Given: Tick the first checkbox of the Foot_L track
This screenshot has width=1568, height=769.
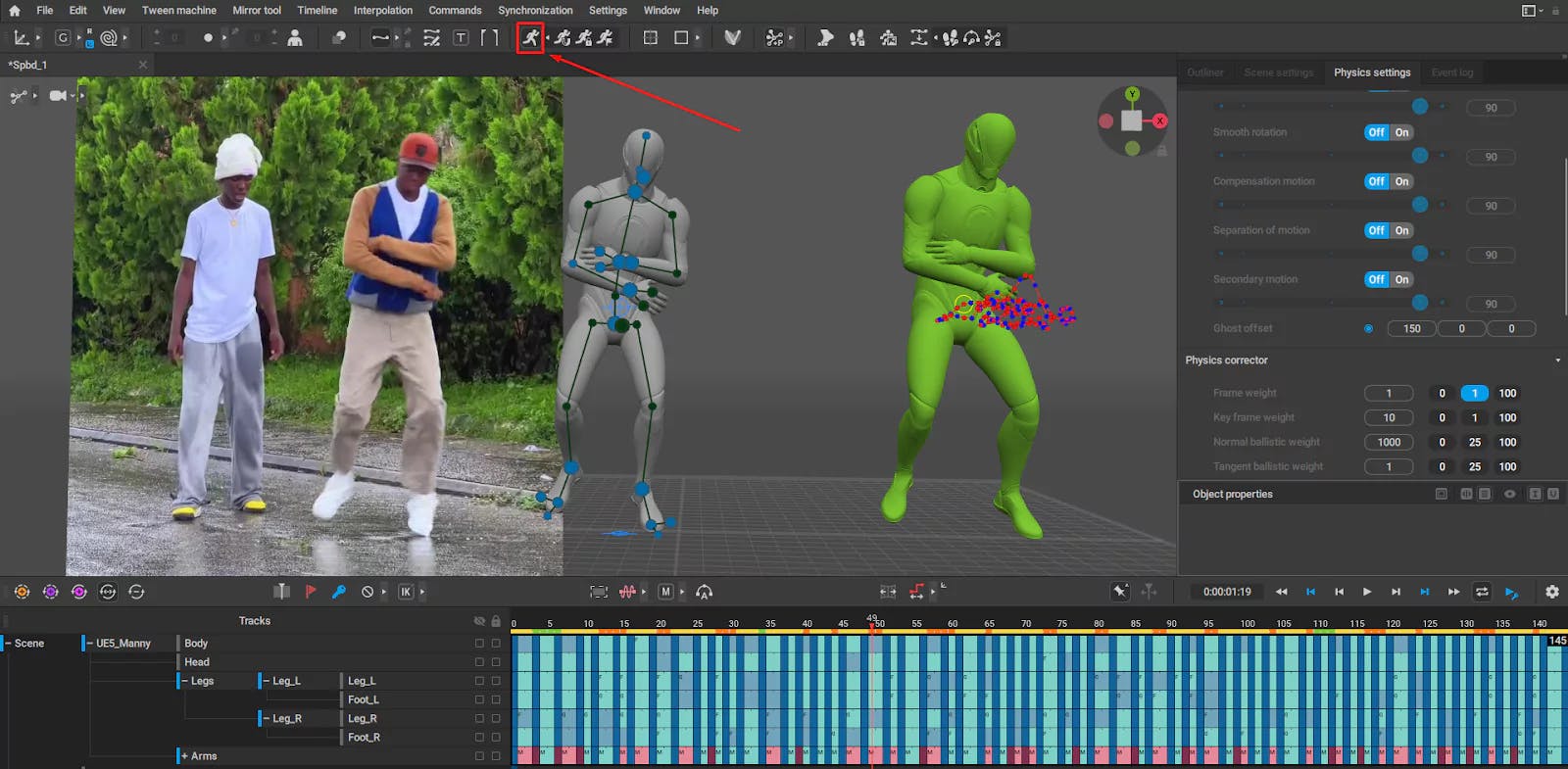Looking at the screenshot, I should (x=479, y=699).
